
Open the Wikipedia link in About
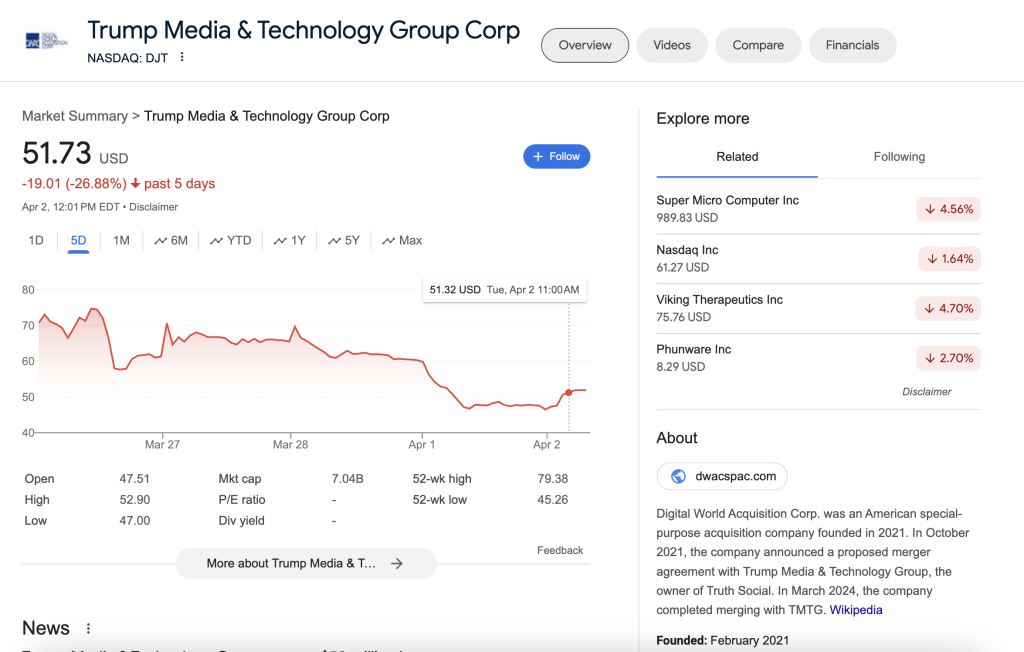click(856, 610)
